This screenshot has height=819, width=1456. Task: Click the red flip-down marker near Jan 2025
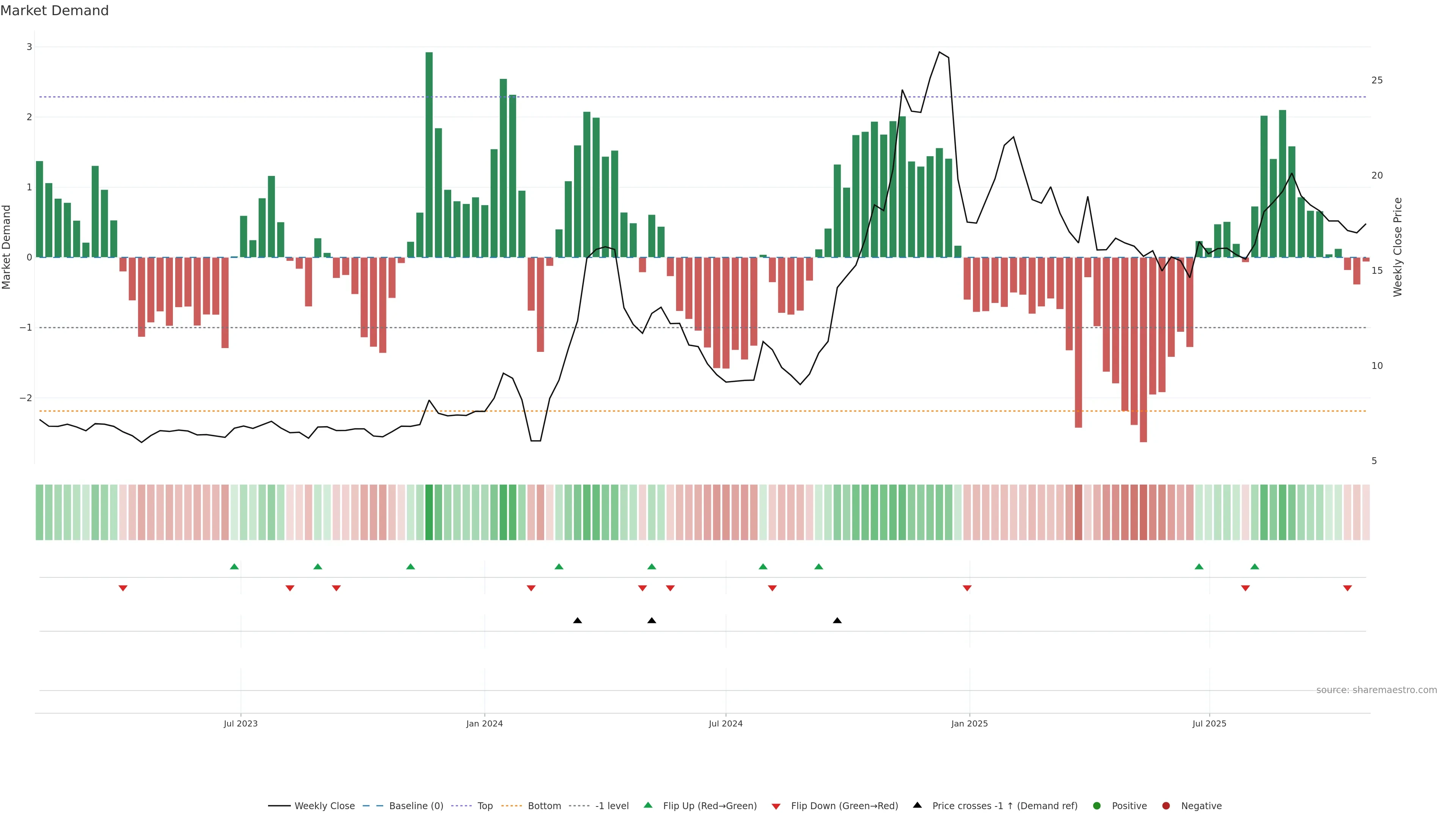[x=967, y=588]
